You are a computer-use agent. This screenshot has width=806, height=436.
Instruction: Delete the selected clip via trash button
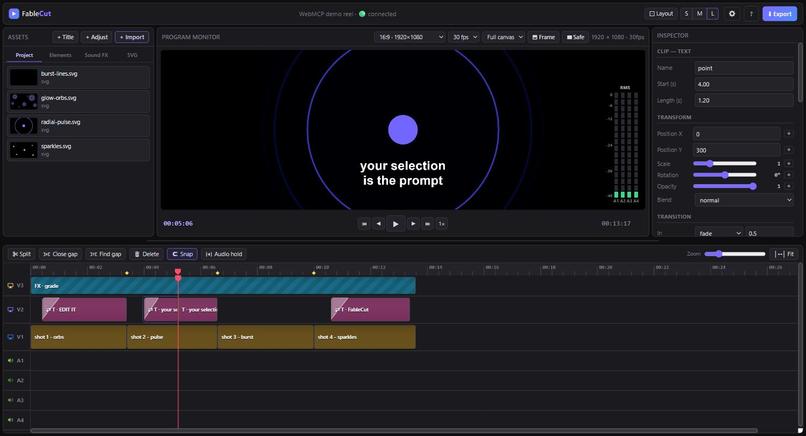(x=146, y=254)
